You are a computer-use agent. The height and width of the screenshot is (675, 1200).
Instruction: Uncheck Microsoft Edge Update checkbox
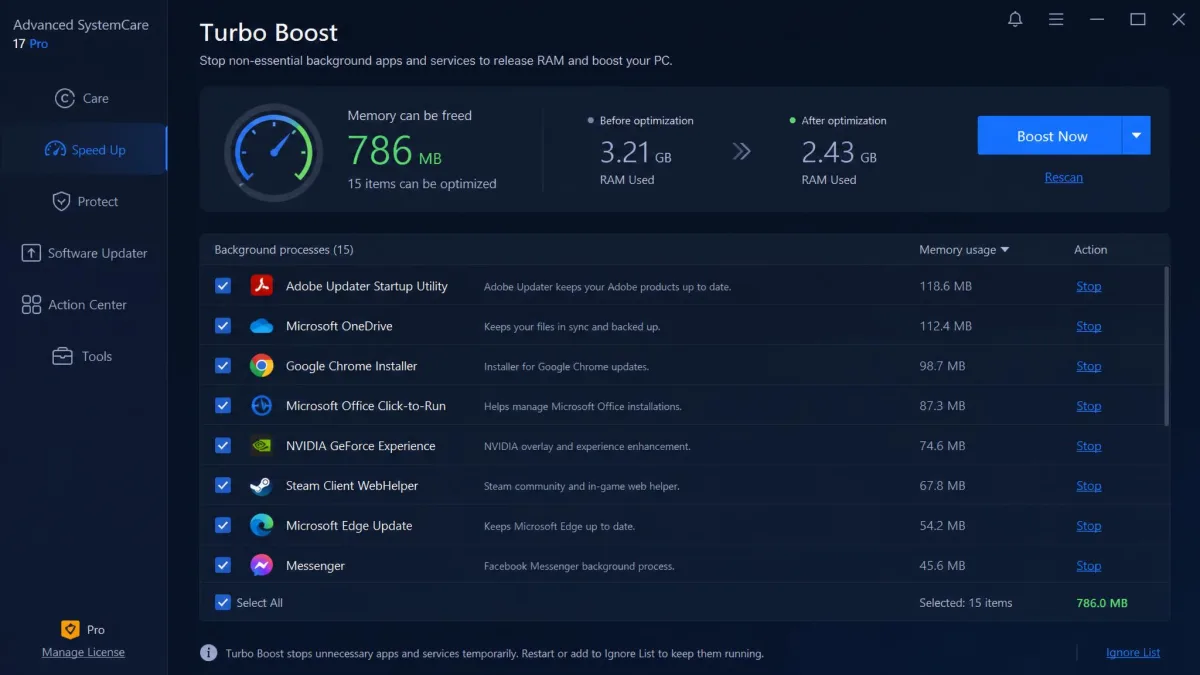(223, 526)
